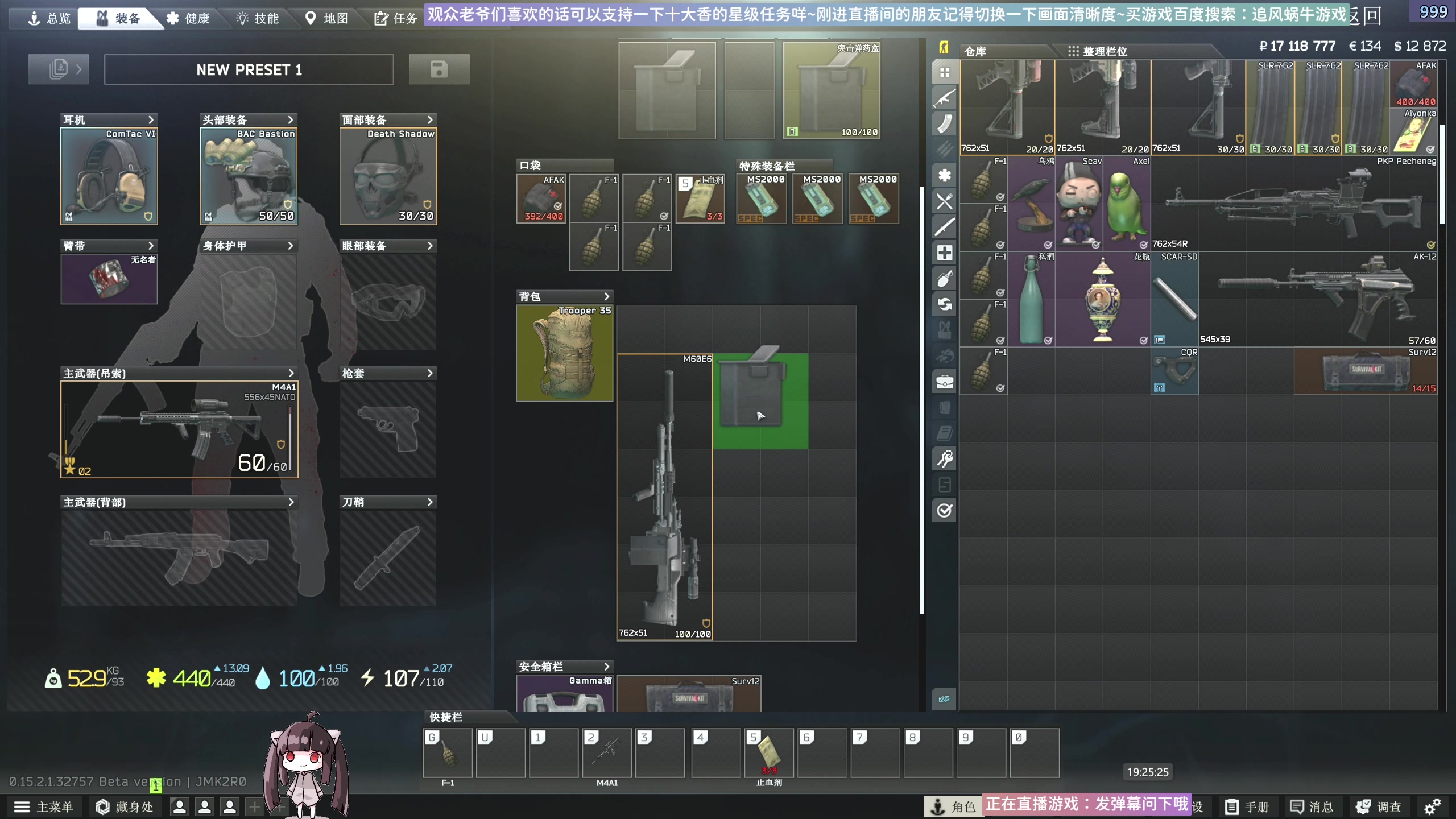Filter stash by weapon mods gear icon

(944, 175)
